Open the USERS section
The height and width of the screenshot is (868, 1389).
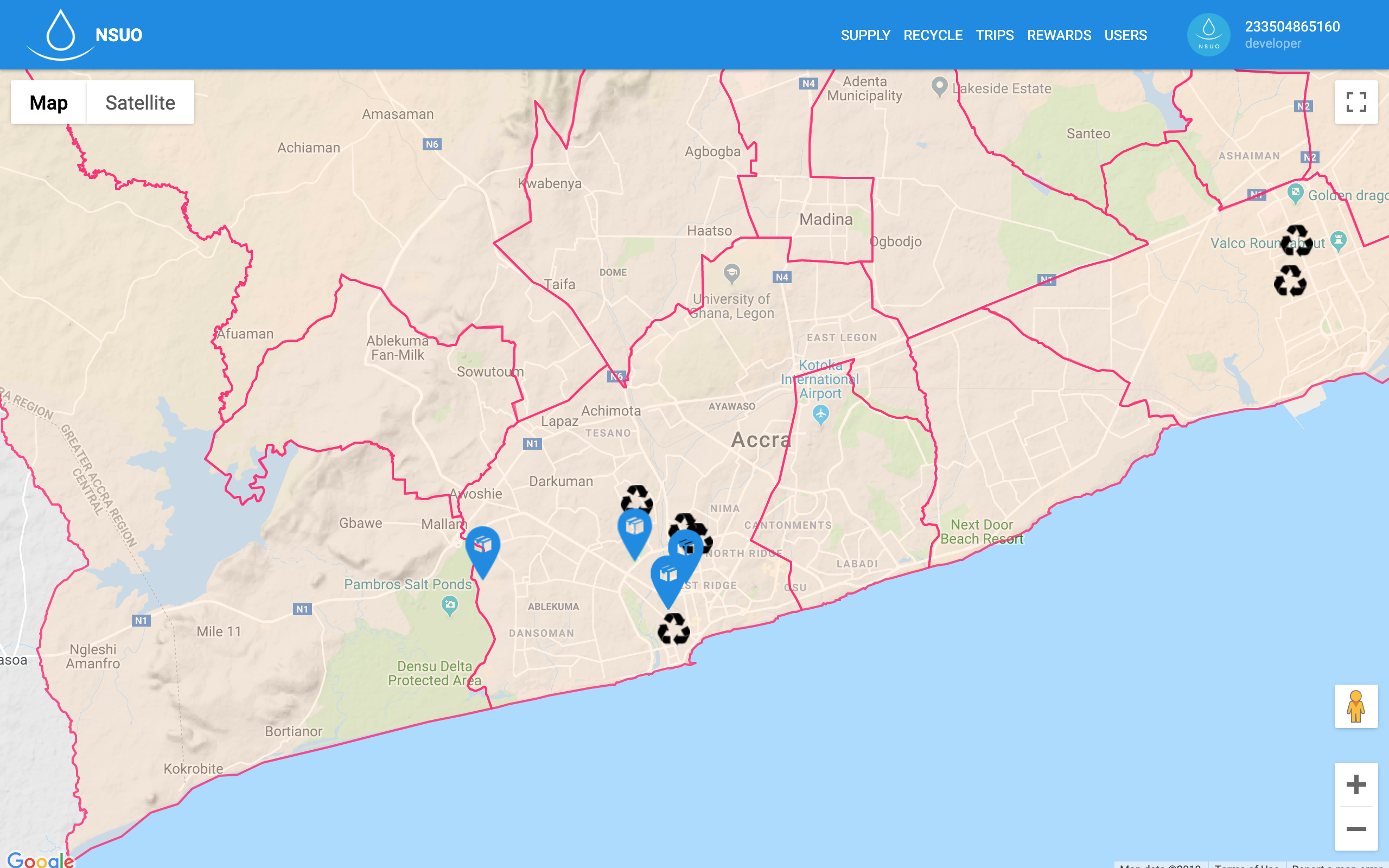pos(1125,35)
